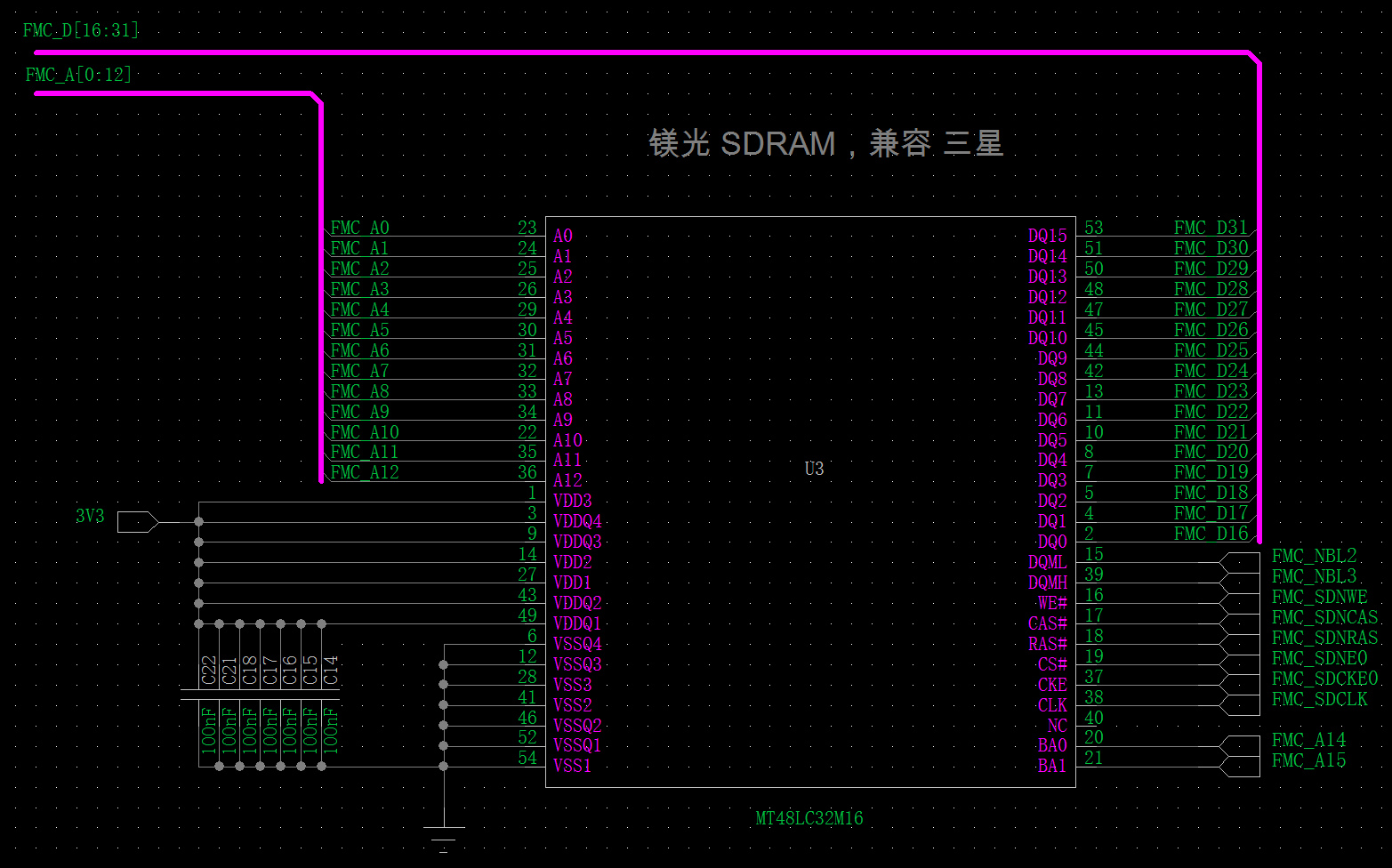
Task: Click the FMC_A0 net label
Action: (x=359, y=228)
